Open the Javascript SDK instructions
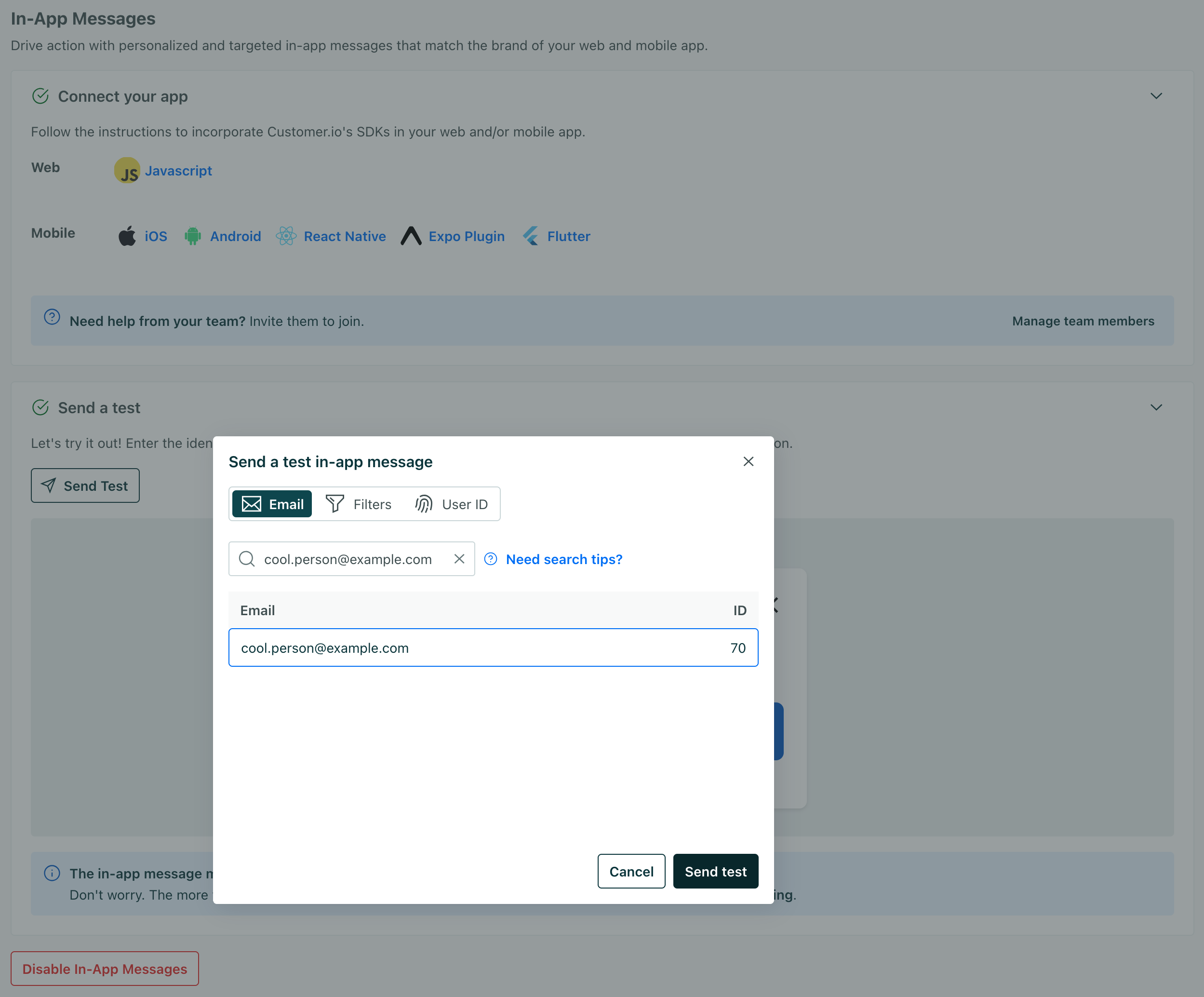Image resolution: width=1204 pixels, height=997 pixels. 178,170
